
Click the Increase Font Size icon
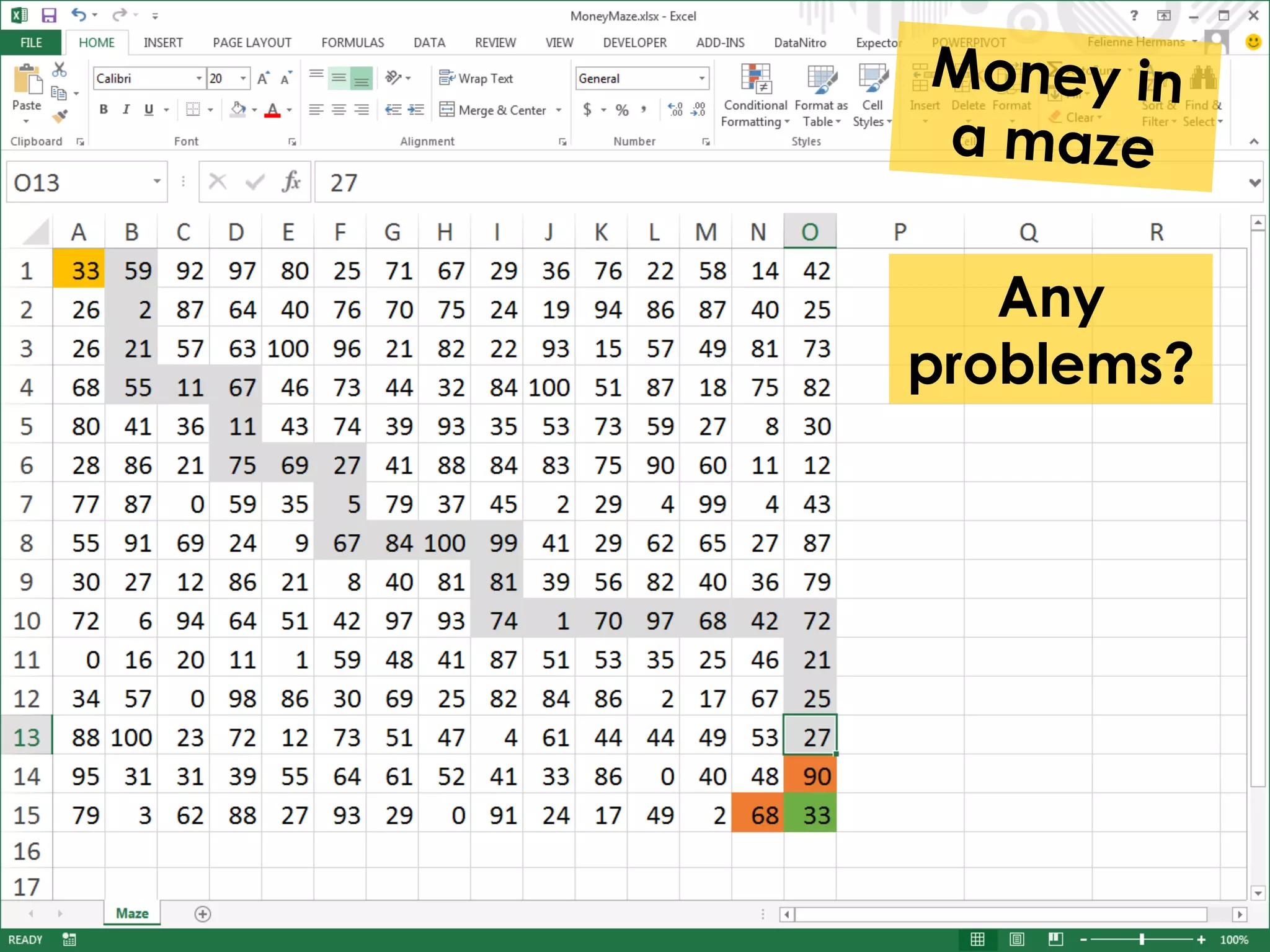[264, 79]
